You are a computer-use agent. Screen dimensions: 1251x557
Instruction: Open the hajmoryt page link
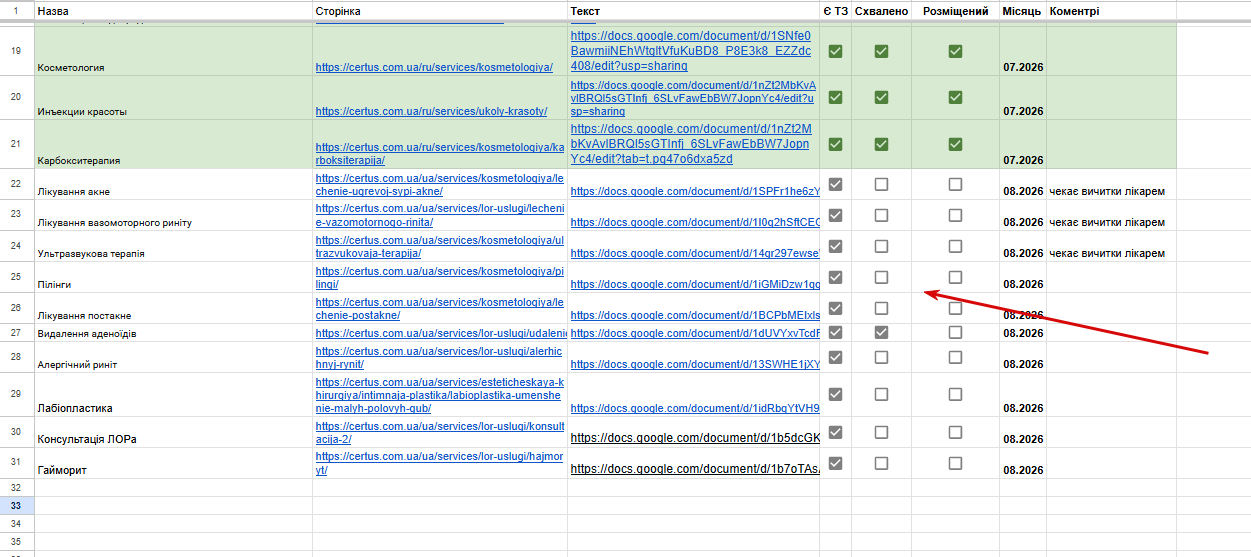(440, 464)
